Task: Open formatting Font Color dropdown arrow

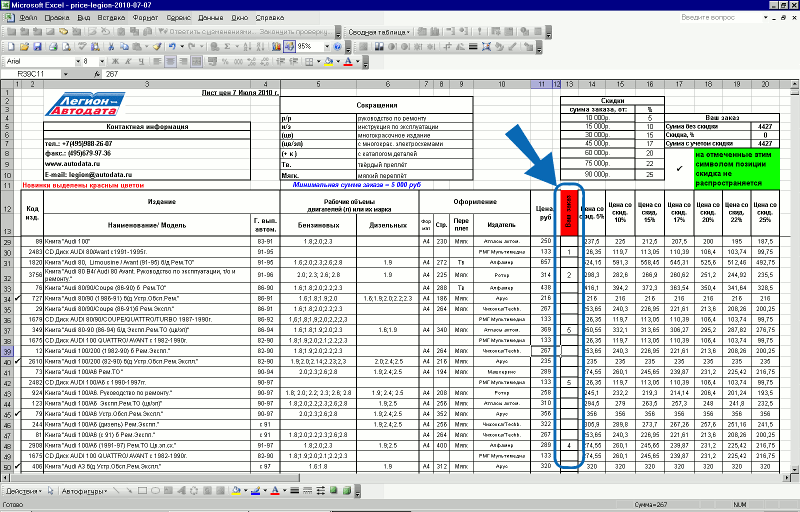Action: 358,61
